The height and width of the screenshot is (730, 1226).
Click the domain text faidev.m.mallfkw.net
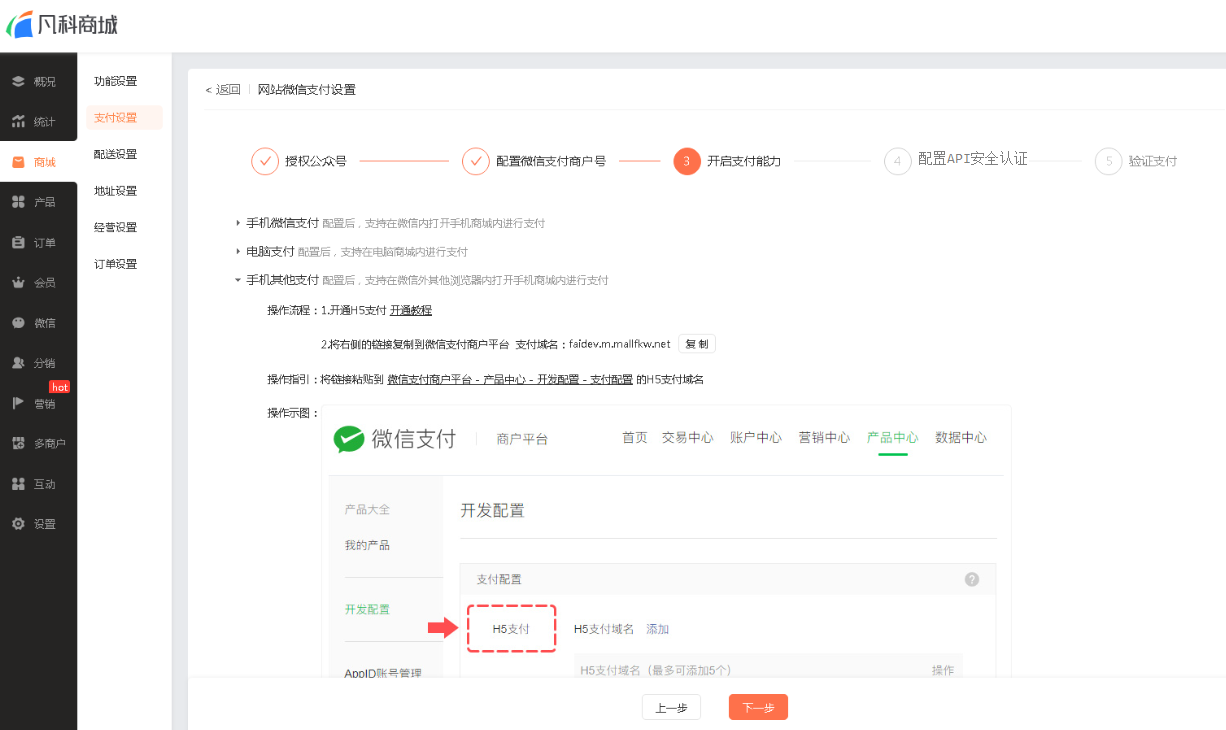pos(619,344)
